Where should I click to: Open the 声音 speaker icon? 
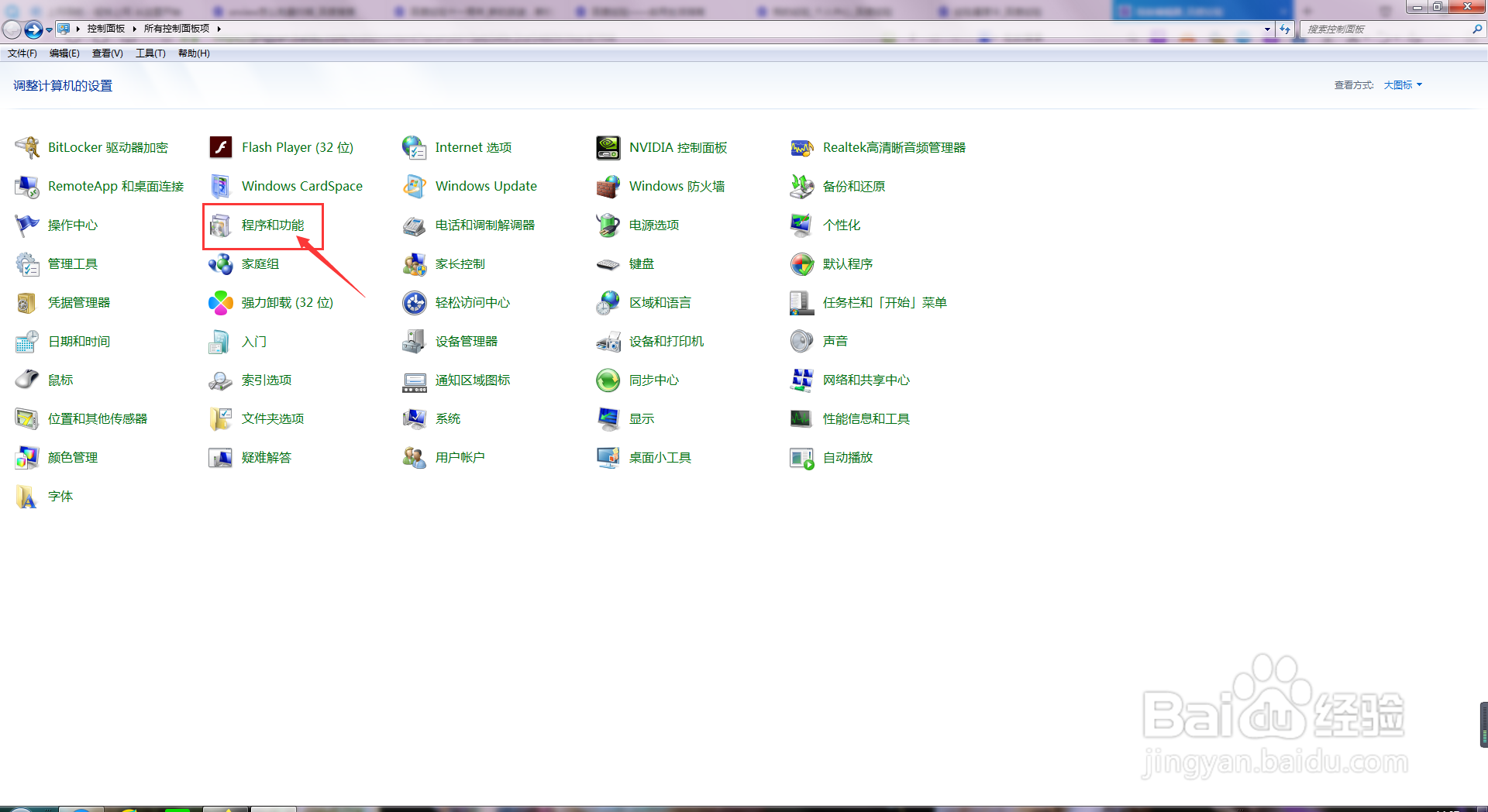coord(802,341)
